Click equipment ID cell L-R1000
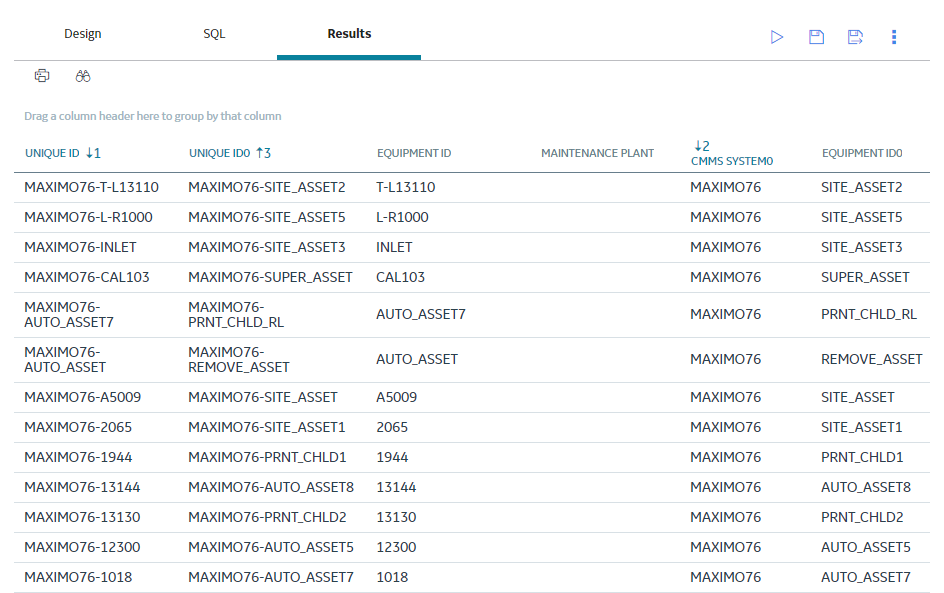 [402, 217]
